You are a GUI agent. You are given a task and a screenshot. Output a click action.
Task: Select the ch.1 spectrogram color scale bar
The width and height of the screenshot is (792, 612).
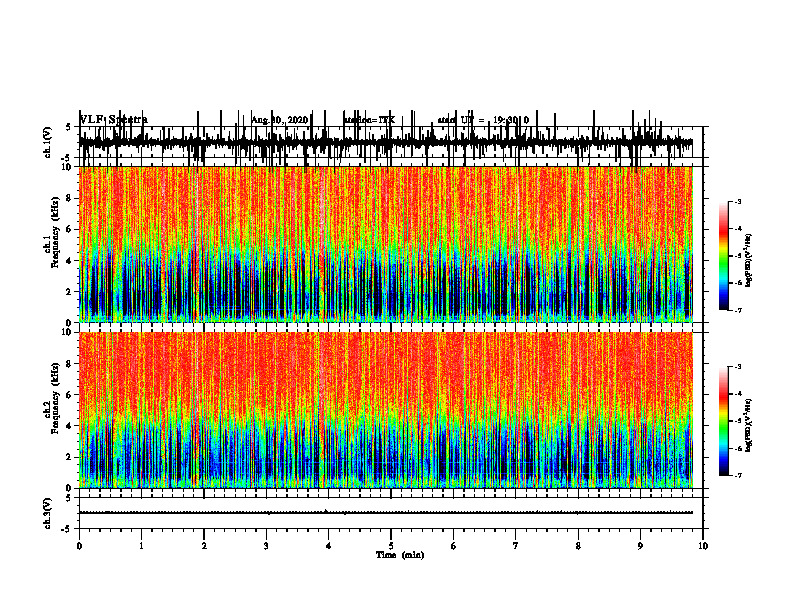pyautogui.click(x=724, y=255)
